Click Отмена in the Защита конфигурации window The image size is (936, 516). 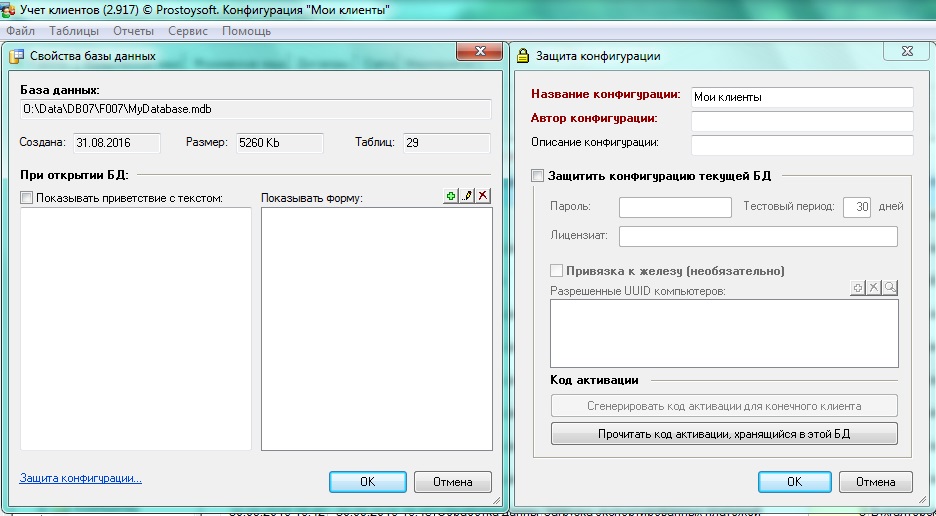point(876,481)
